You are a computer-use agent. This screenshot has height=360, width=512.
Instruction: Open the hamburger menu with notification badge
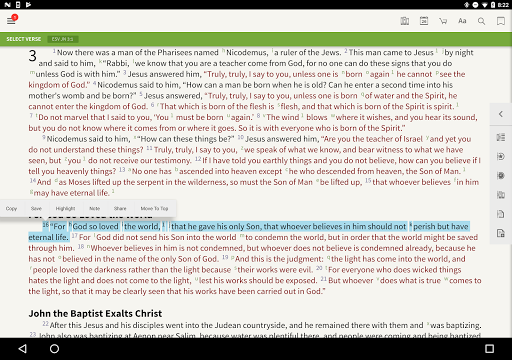12,20
